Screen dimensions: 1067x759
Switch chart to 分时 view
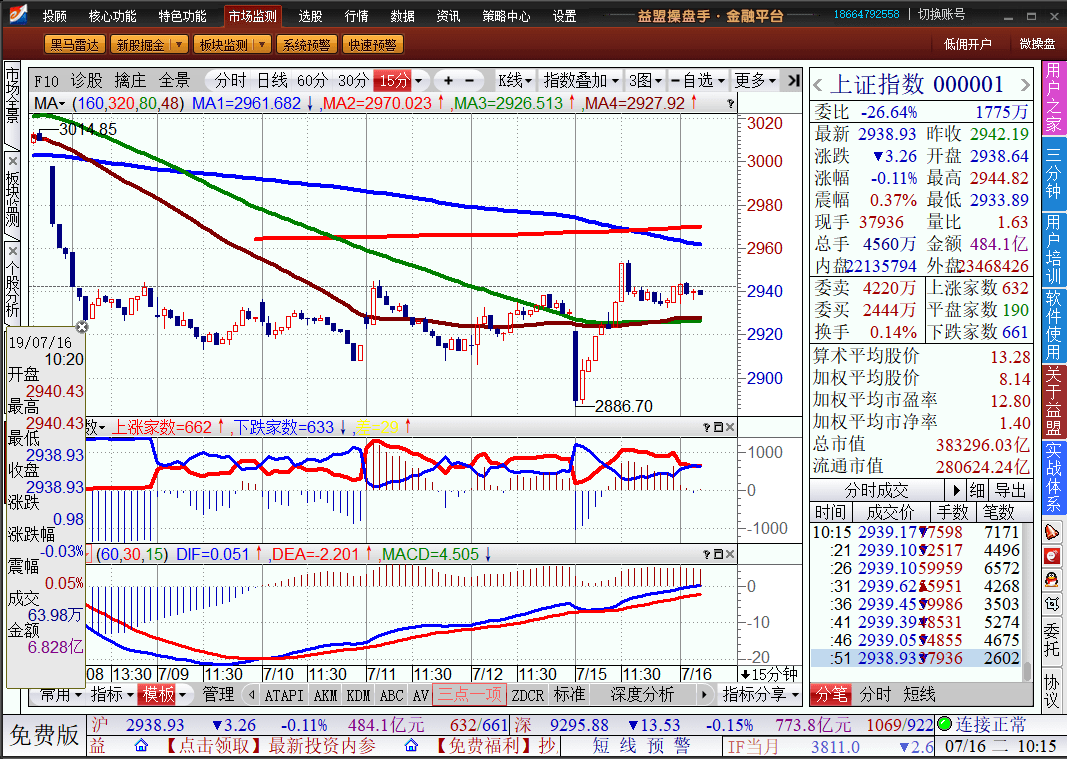tap(230, 81)
